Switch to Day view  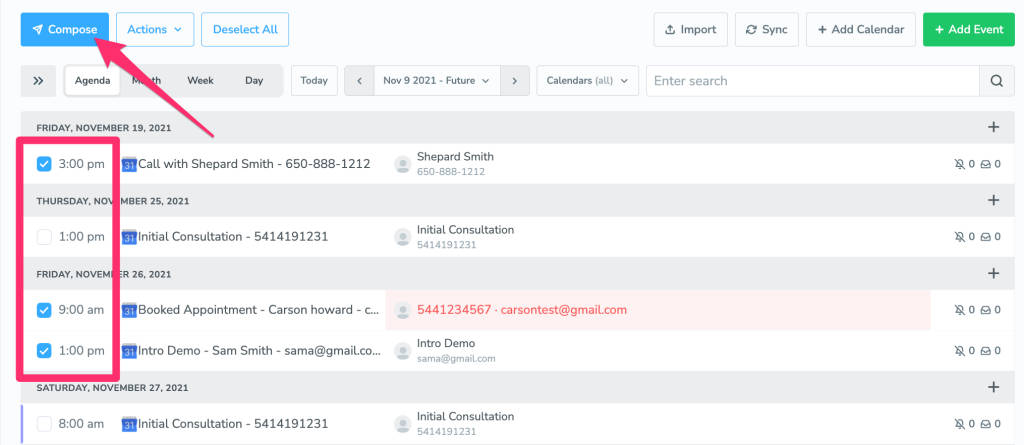[254, 81]
